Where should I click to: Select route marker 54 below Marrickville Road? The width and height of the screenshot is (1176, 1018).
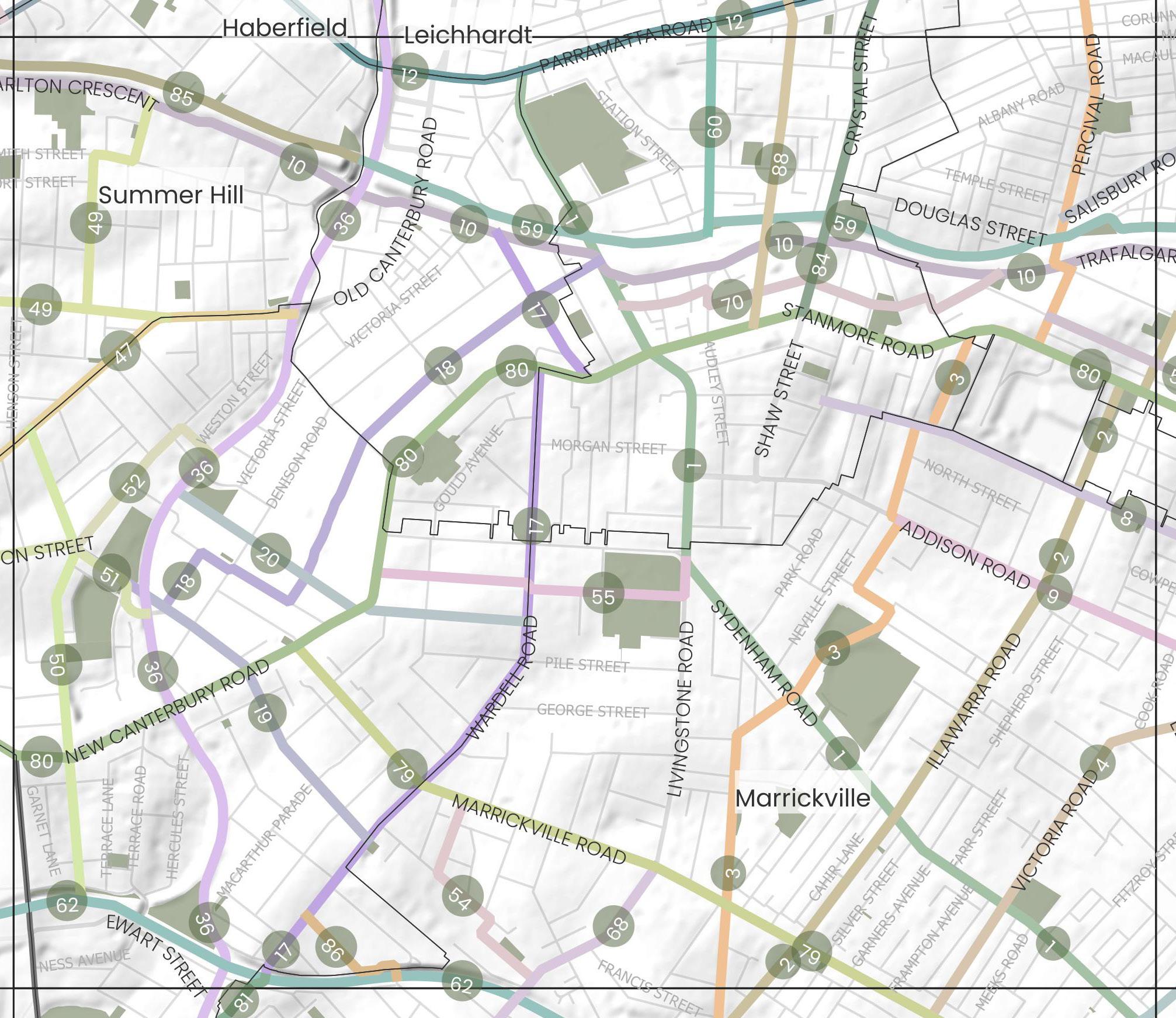(463, 895)
